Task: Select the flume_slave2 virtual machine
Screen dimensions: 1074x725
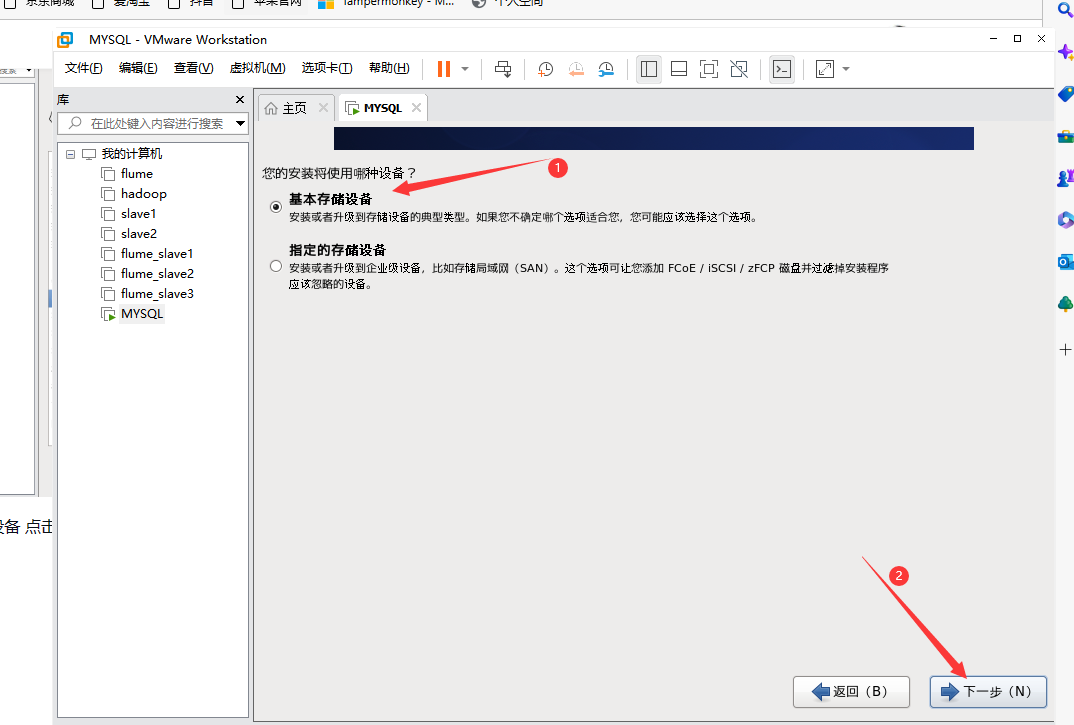Action: (157, 273)
